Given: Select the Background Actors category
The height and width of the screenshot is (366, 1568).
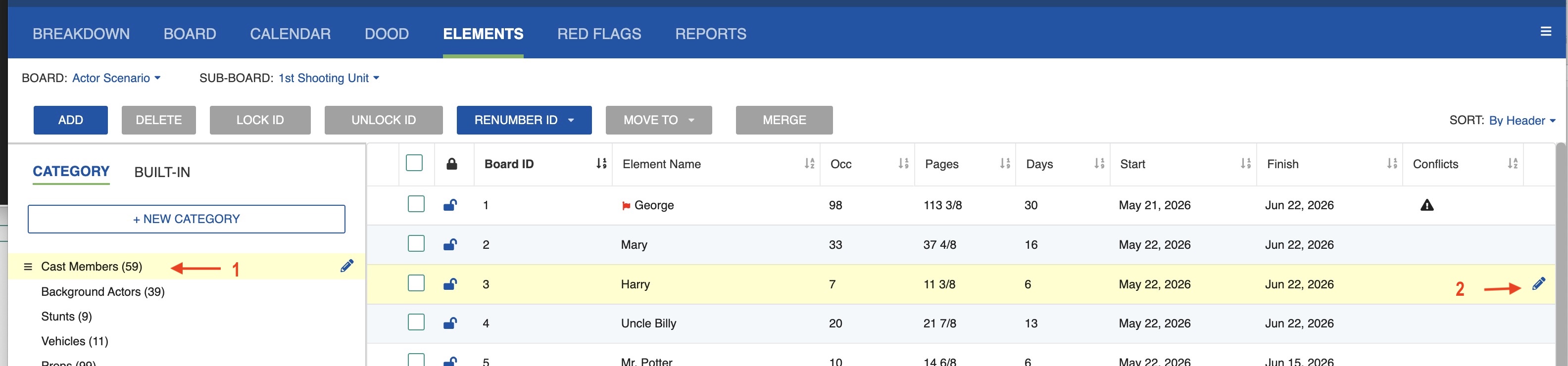Looking at the screenshot, I should click(103, 291).
